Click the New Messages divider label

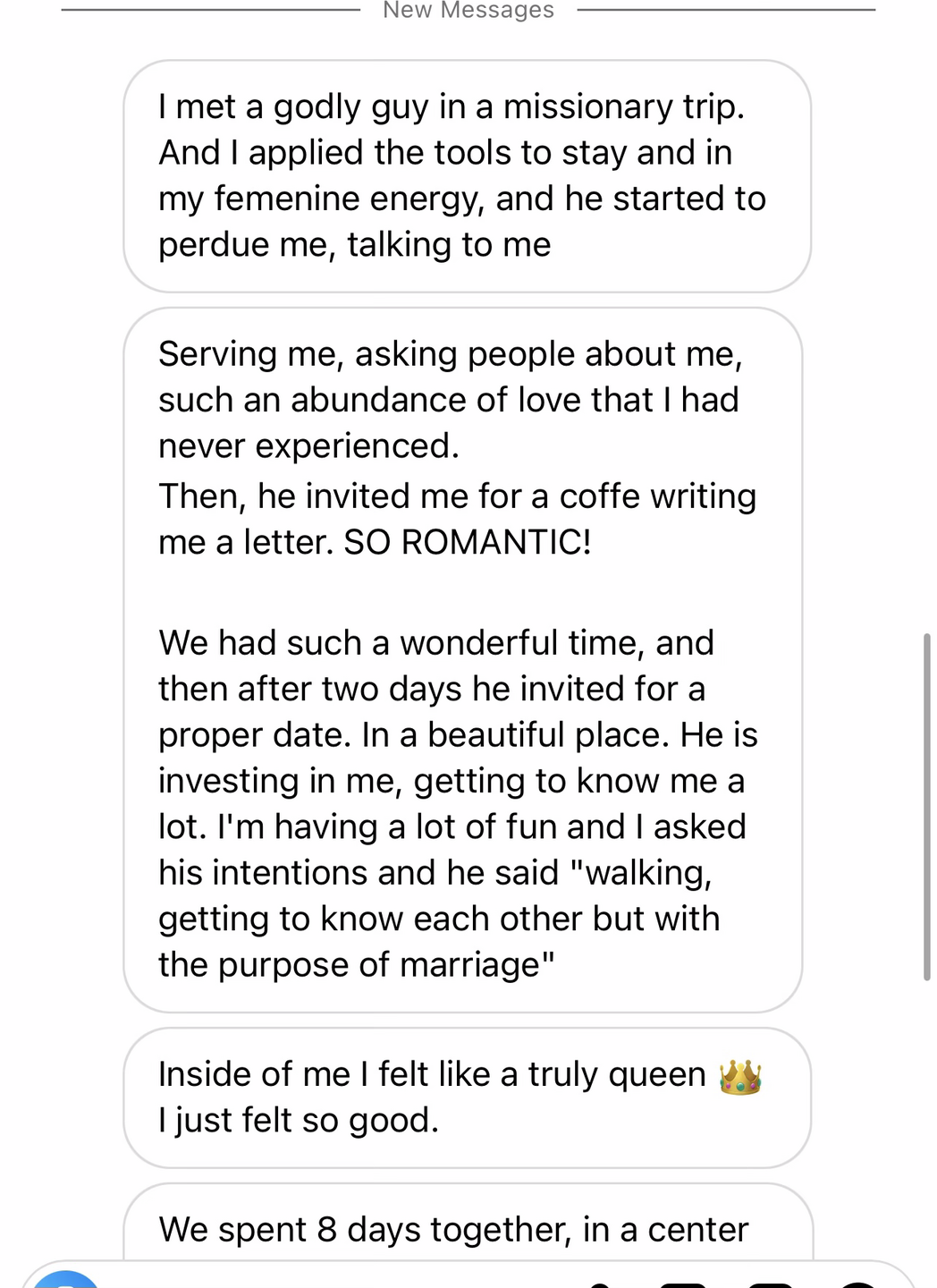coord(468,11)
